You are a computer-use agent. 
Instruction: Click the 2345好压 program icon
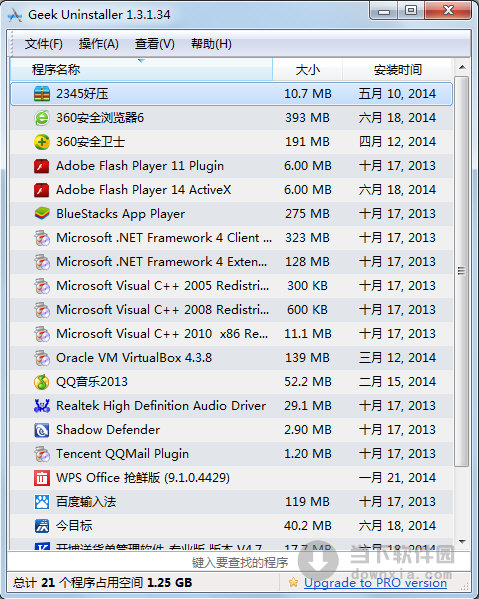click(x=42, y=94)
